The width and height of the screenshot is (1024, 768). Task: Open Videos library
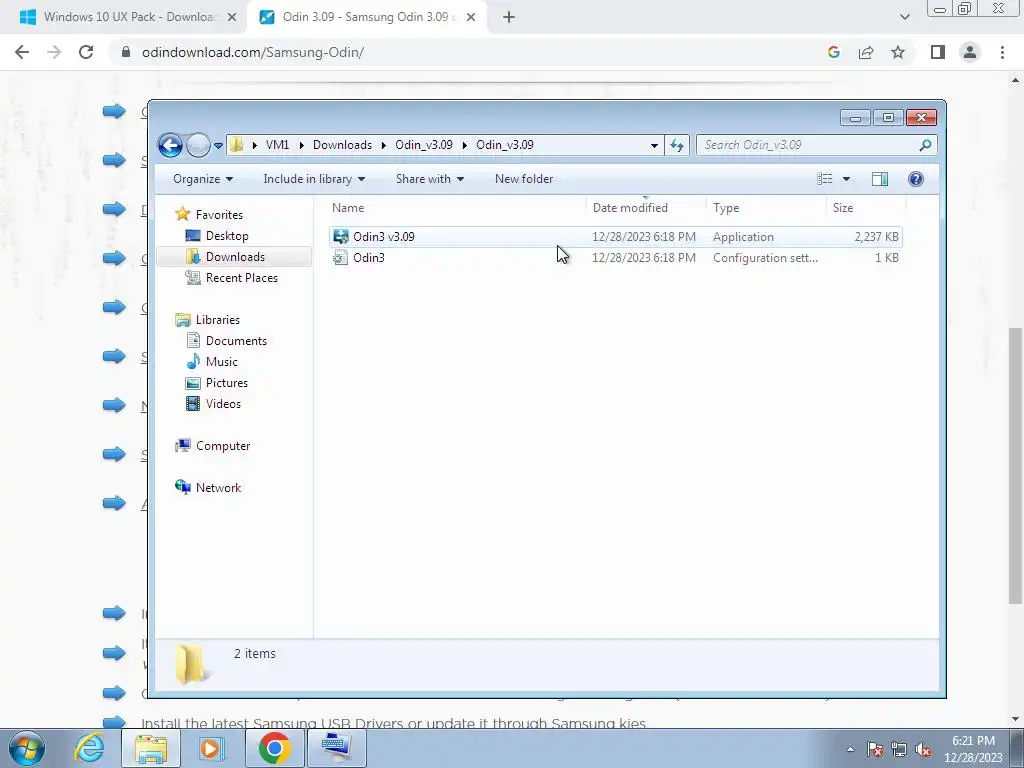[223, 404]
